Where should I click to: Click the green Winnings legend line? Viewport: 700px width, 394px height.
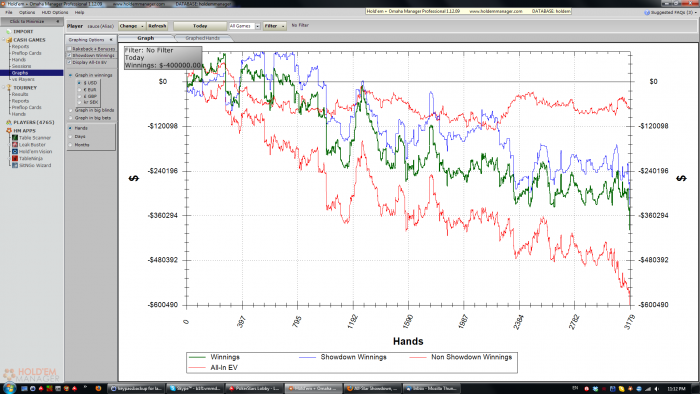[x=197, y=357]
